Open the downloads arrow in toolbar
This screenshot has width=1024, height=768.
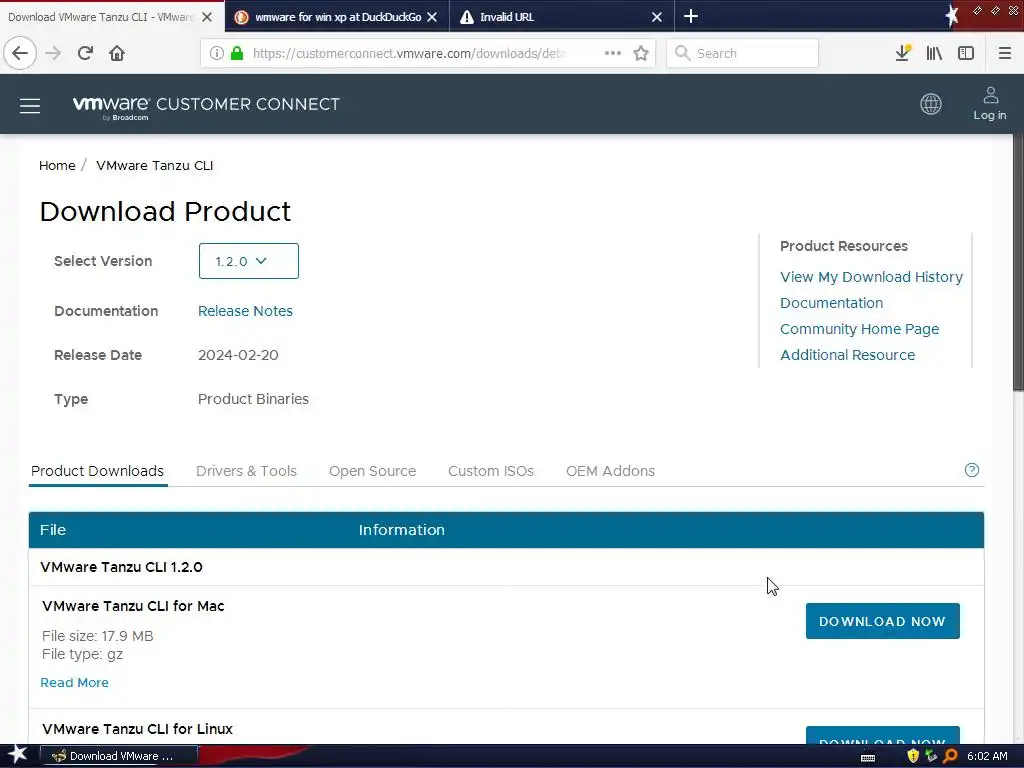[903, 53]
